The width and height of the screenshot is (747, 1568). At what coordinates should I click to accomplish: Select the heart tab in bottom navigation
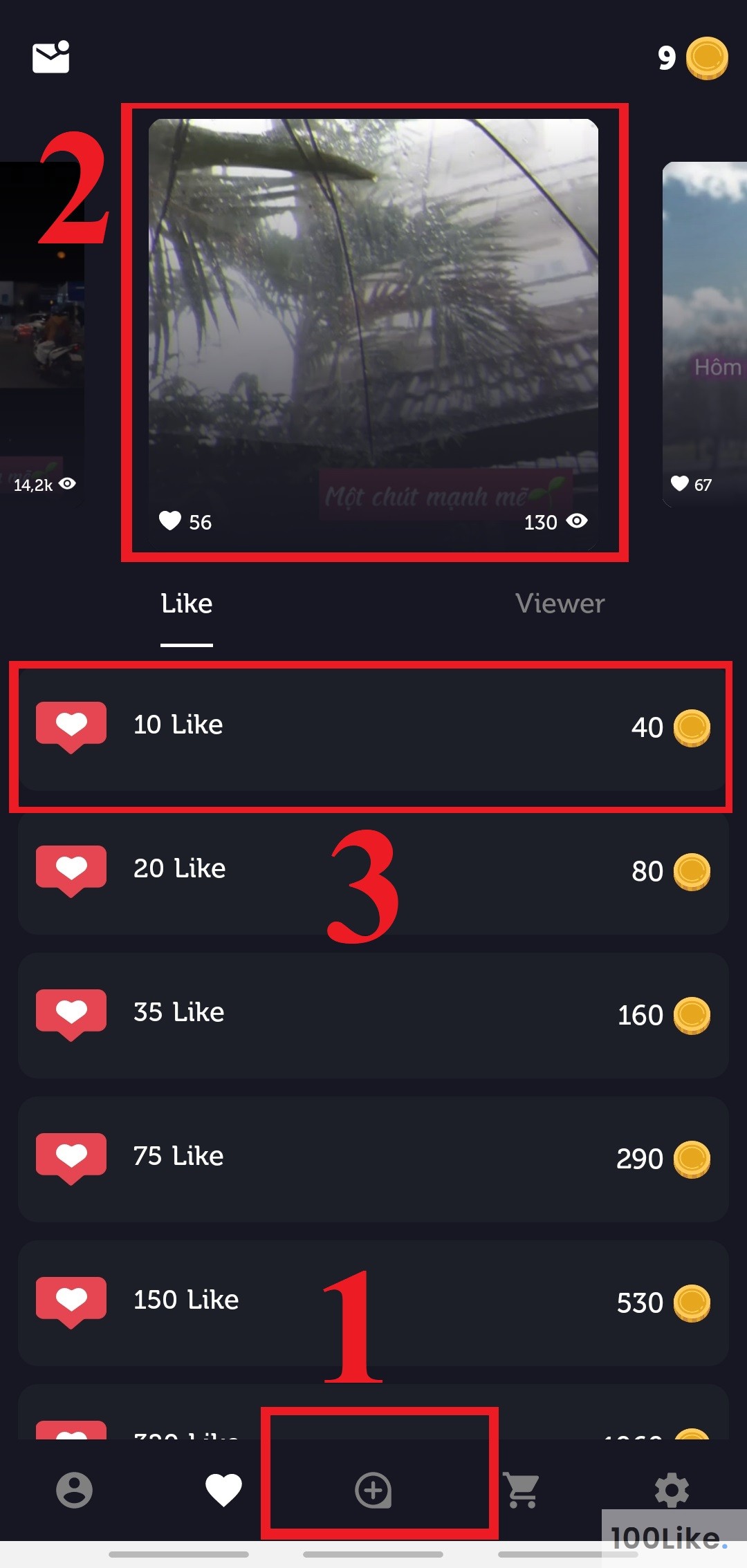tap(224, 1490)
